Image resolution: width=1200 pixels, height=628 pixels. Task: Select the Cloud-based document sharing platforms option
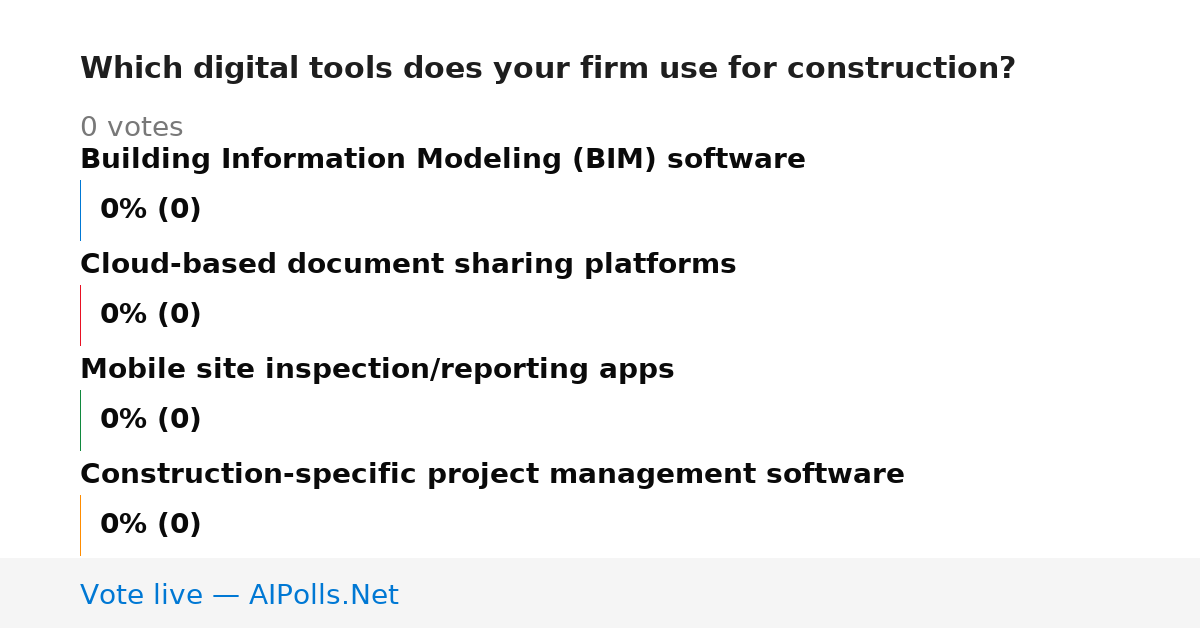point(408,265)
